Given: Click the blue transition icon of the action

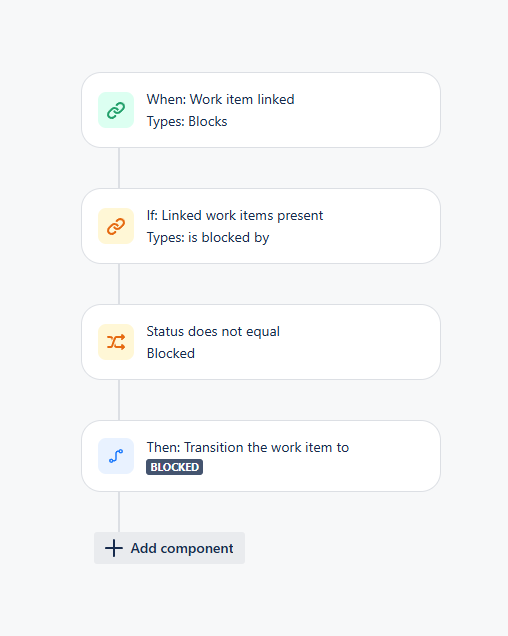Looking at the screenshot, I should pyautogui.click(x=116, y=456).
